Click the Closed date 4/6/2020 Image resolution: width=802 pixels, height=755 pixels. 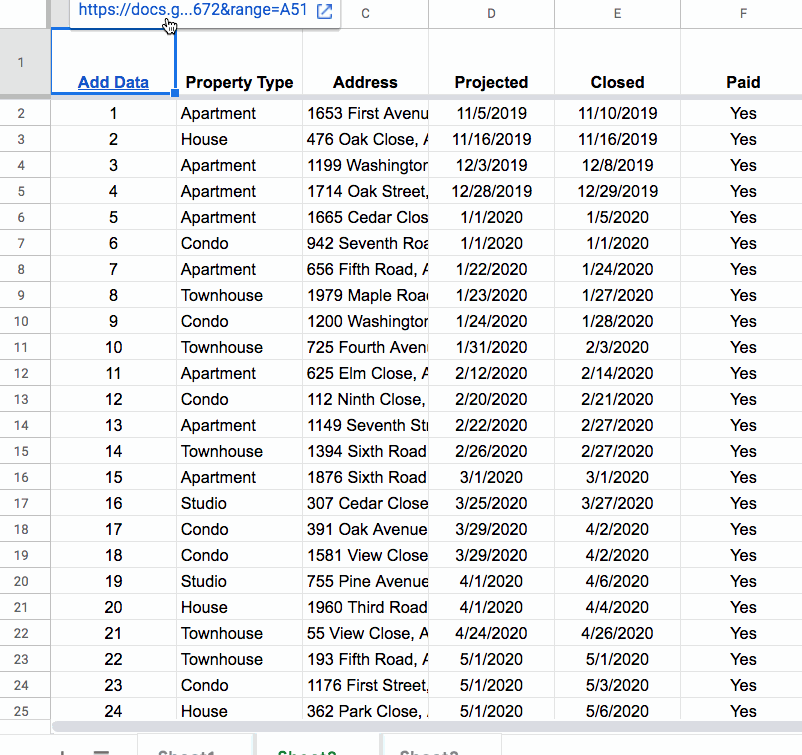(617, 581)
